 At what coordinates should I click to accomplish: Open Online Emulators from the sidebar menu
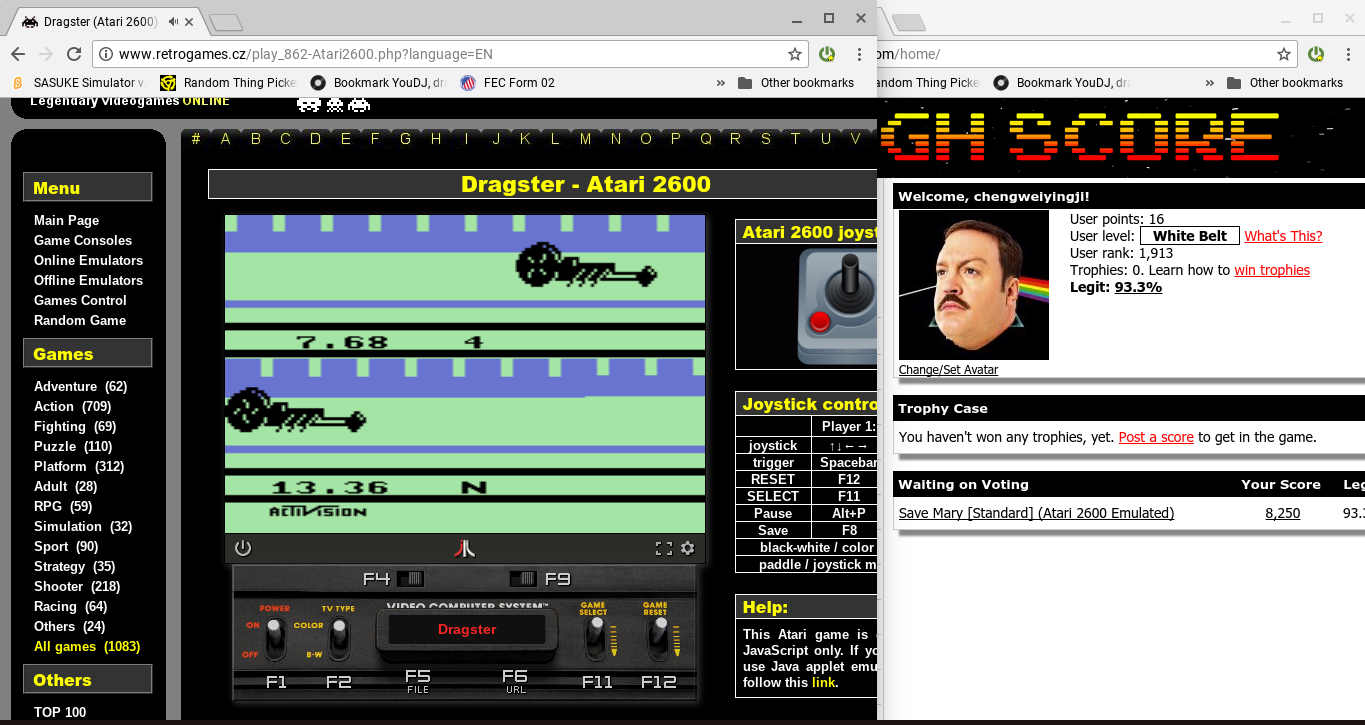(88, 260)
